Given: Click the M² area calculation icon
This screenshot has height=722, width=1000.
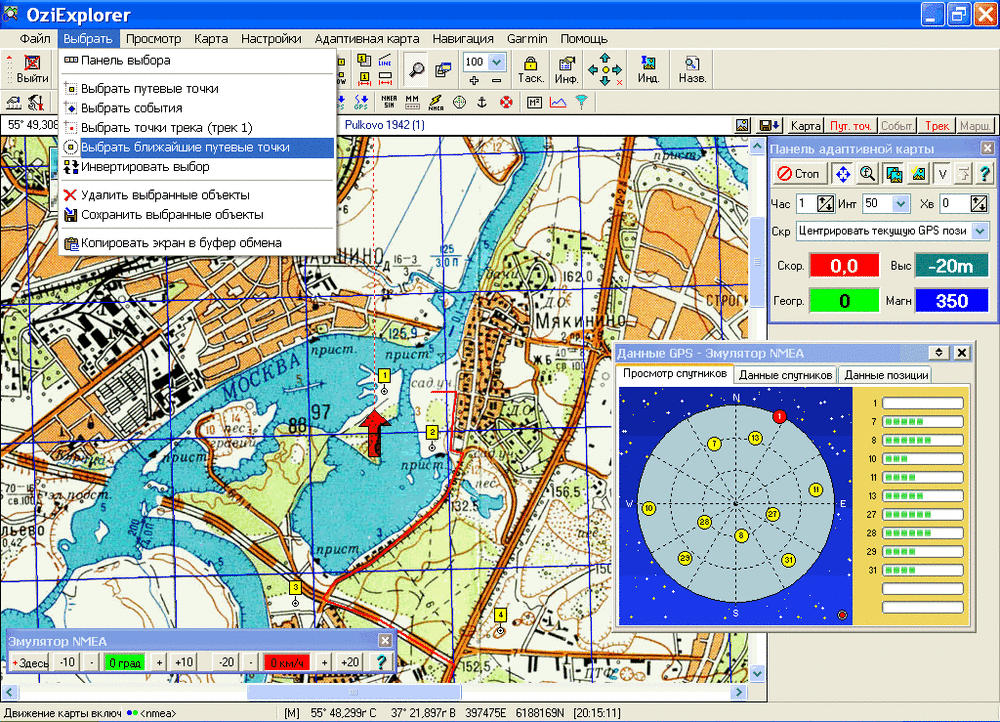Looking at the screenshot, I should [x=534, y=102].
